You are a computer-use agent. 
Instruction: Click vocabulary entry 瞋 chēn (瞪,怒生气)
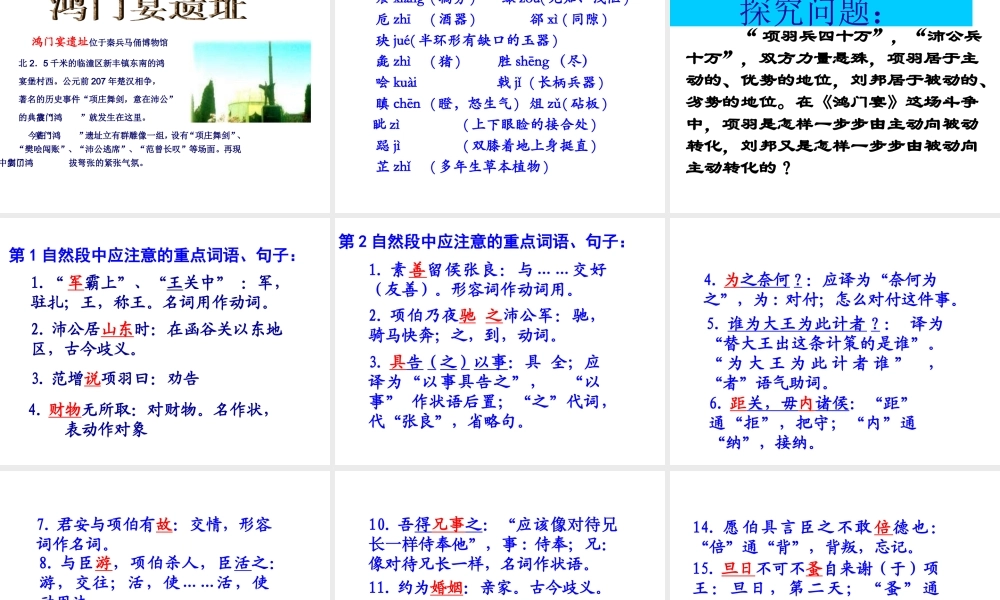(x=448, y=103)
